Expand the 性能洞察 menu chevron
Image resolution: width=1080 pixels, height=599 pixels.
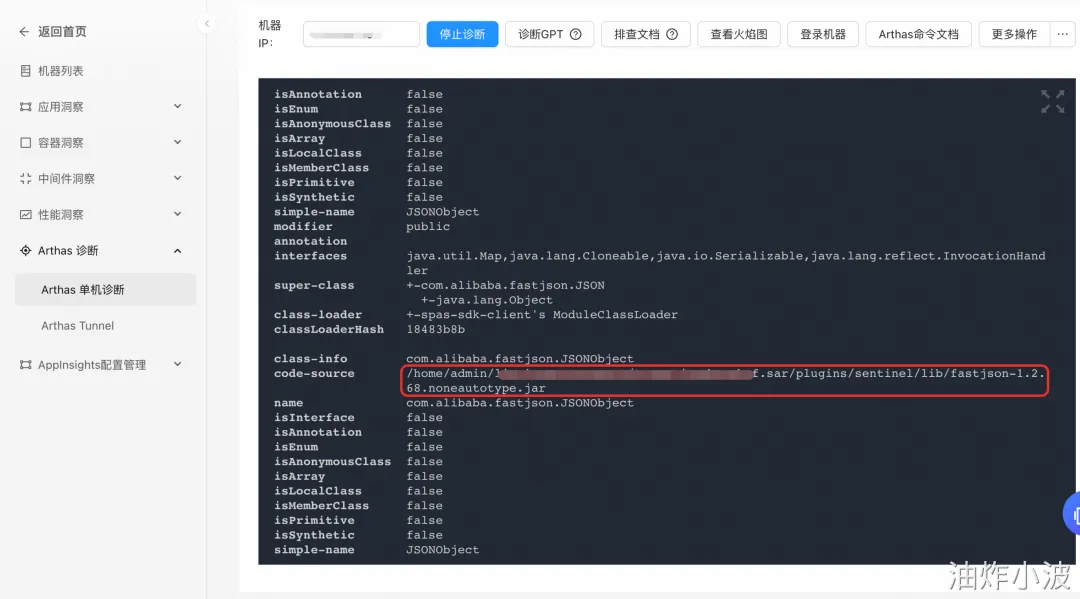pyautogui.click(x=178, y=214)
